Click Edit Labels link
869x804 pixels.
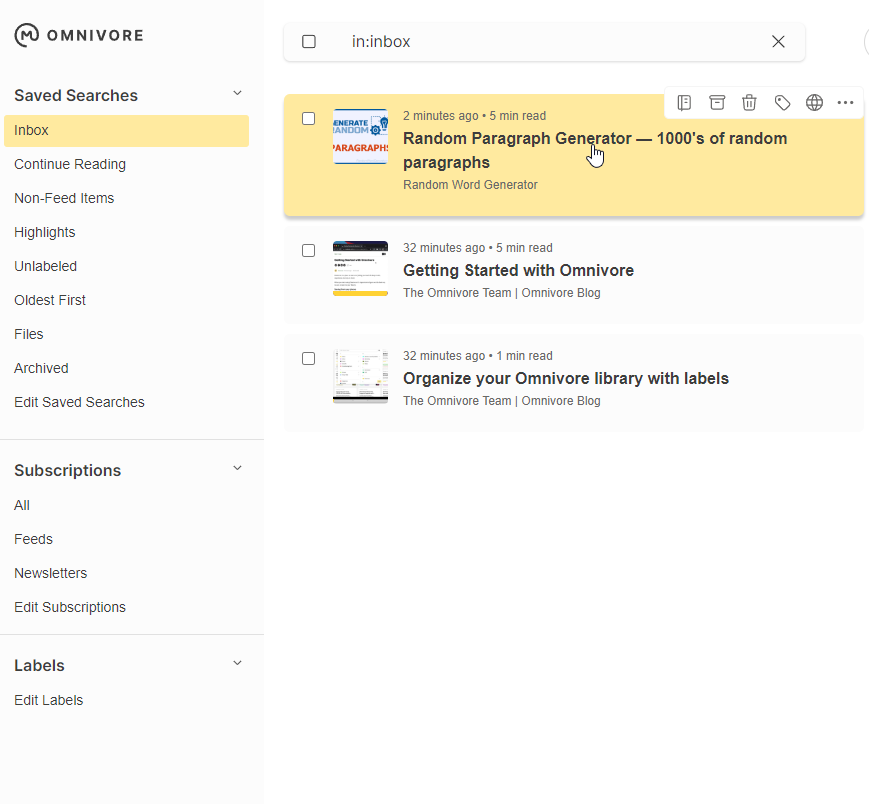pyautogui.click(x=48, y=700)
